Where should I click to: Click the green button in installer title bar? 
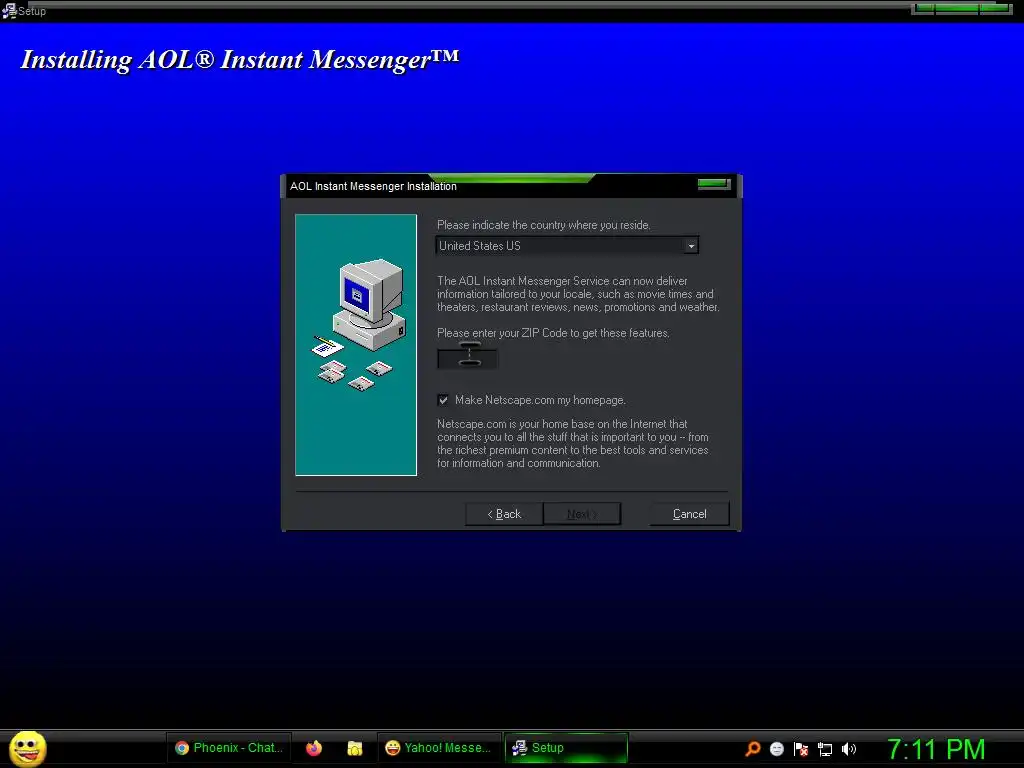click(x=714, y=184)
